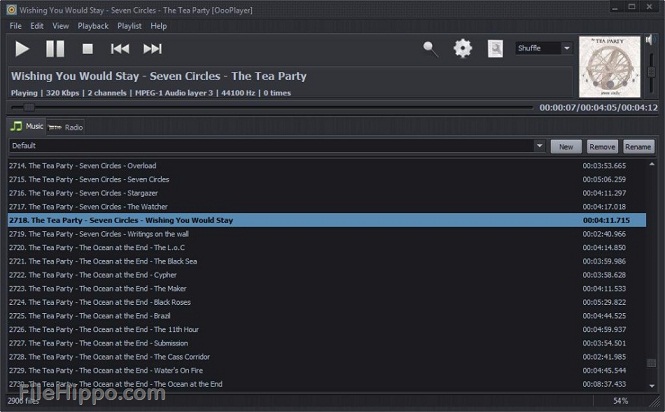Viewport: 665px width, 412px height.
Task: Click the playlist scrollbar up arrow
Action: tap(652, 164)
